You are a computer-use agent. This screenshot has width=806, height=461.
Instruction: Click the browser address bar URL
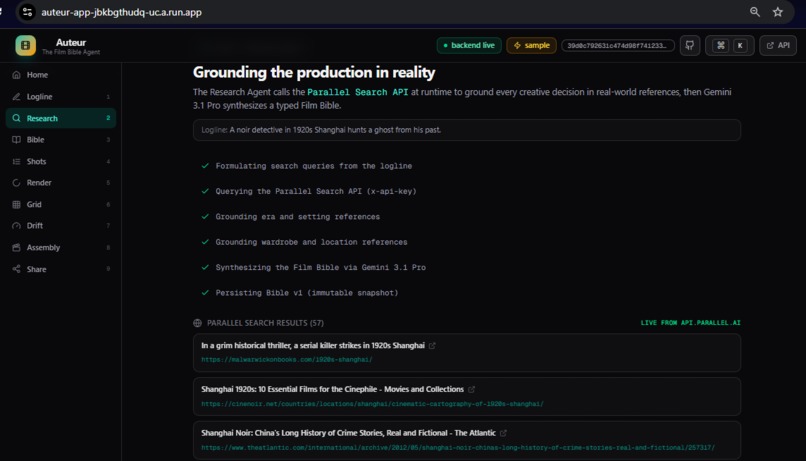click(121, 12)
